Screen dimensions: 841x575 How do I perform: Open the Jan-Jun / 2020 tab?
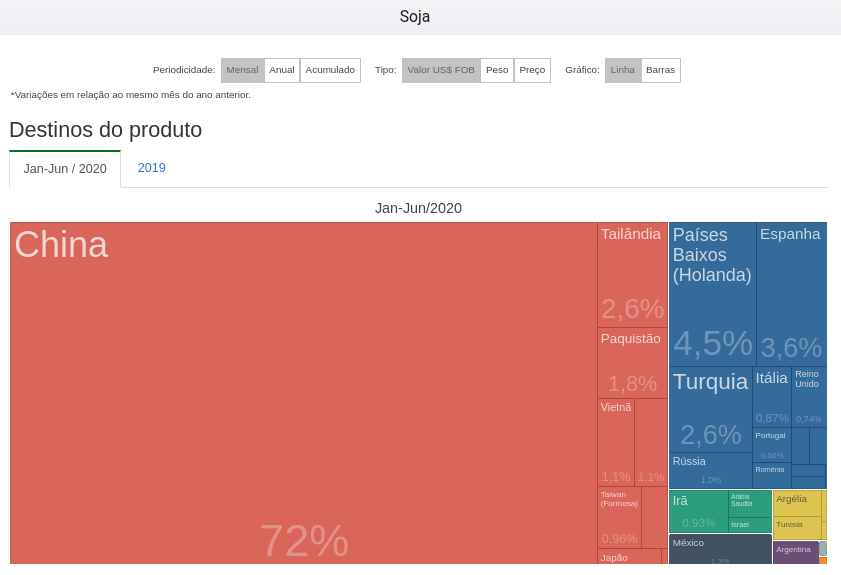click(x=65, y=169)
